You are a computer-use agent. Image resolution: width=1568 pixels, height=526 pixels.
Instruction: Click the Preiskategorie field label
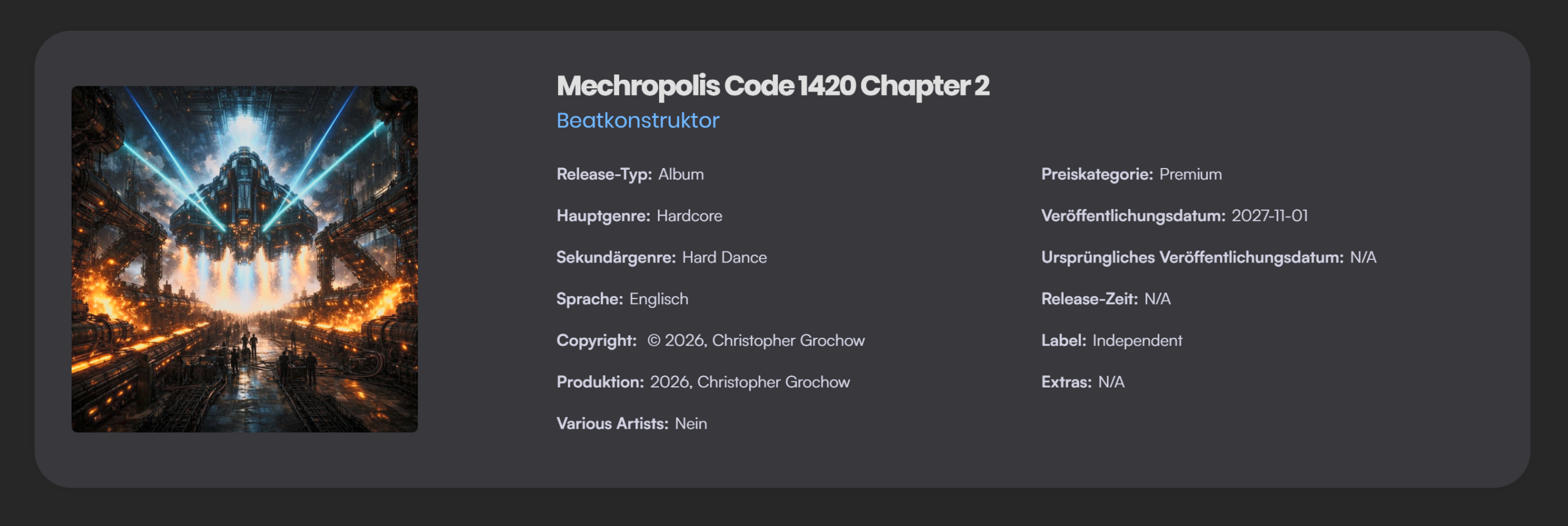pos(1097,175)
